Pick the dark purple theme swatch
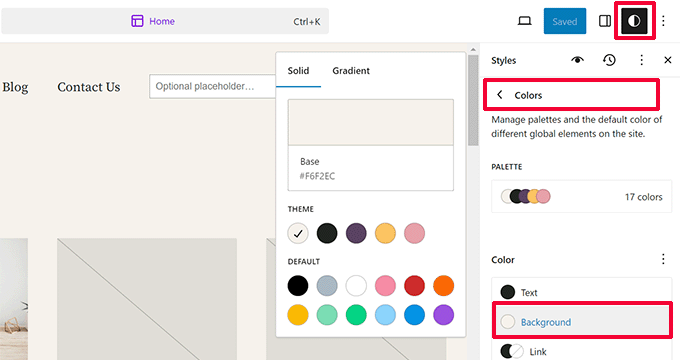Image resolution: width=680 pixels, height=360 pixels. (x=356, y=233)
